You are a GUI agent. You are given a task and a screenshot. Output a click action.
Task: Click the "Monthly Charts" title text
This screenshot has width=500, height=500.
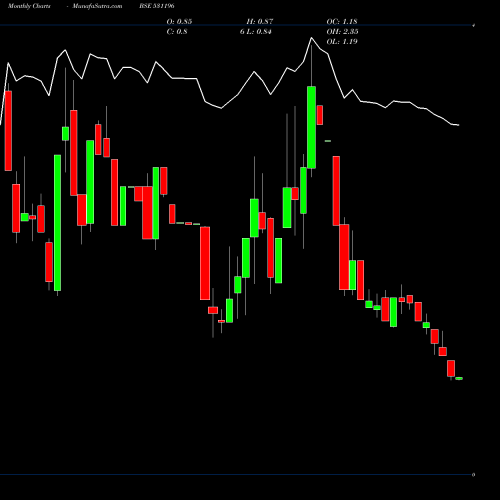(29, 6)
